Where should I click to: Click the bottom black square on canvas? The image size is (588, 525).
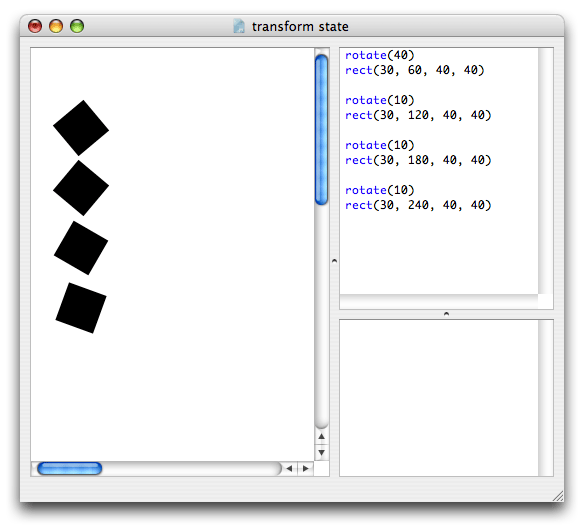81,308
